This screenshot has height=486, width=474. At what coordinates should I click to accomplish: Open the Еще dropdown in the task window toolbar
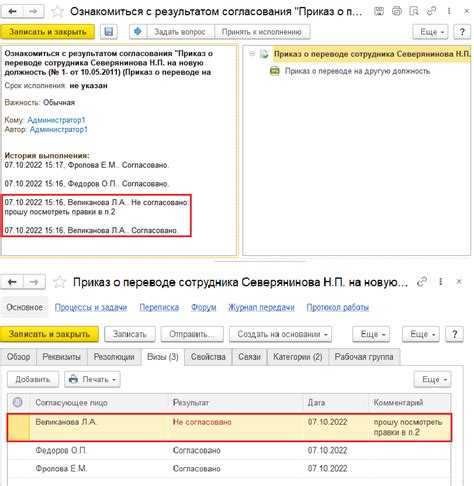coord(430,32)
